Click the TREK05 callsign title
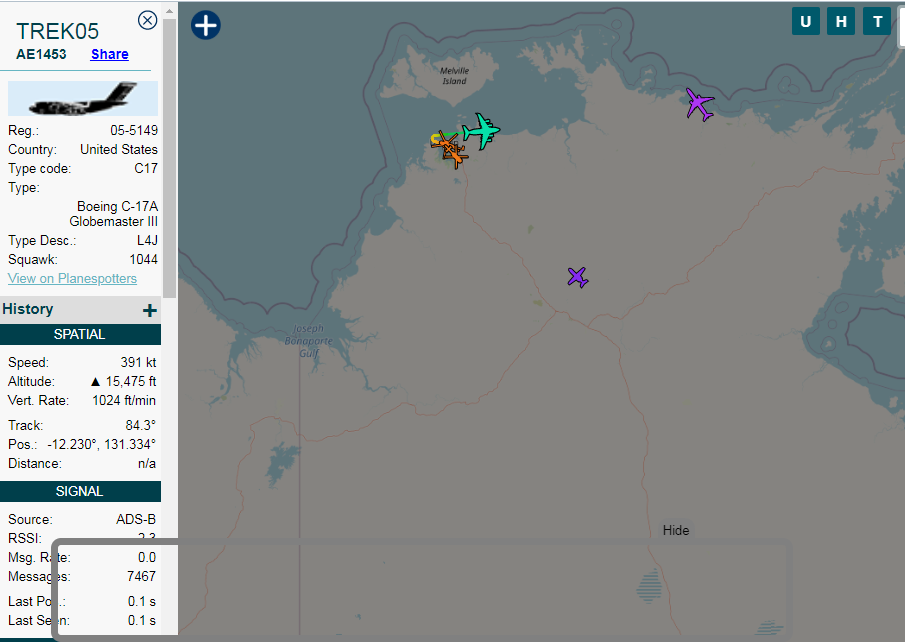This screenshot has height=642, width=905. 58,31
